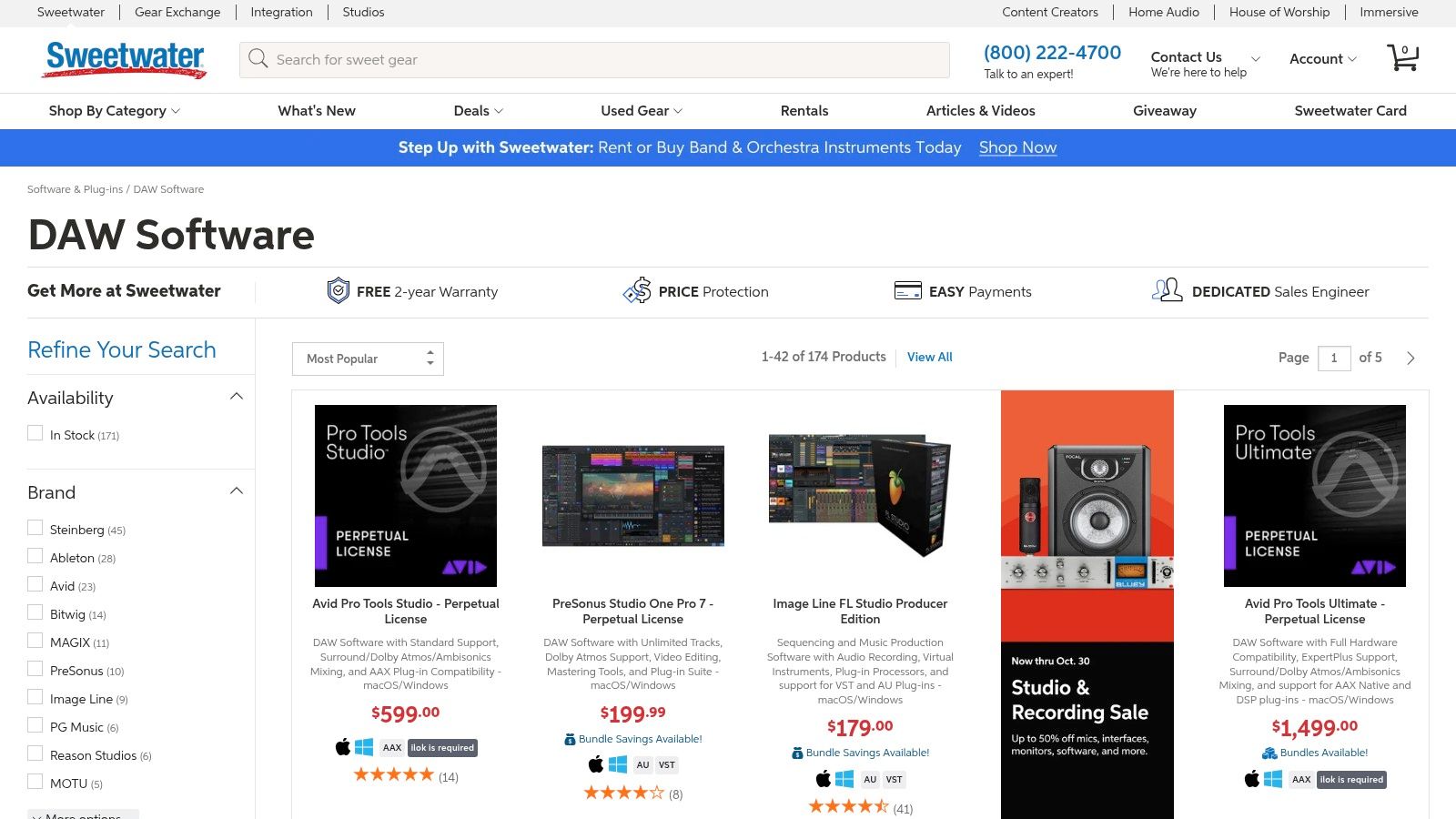Open the Pro Tools Ultimate product thumbnail
The image size is (1456, 819).
(x=1314, y=496)
